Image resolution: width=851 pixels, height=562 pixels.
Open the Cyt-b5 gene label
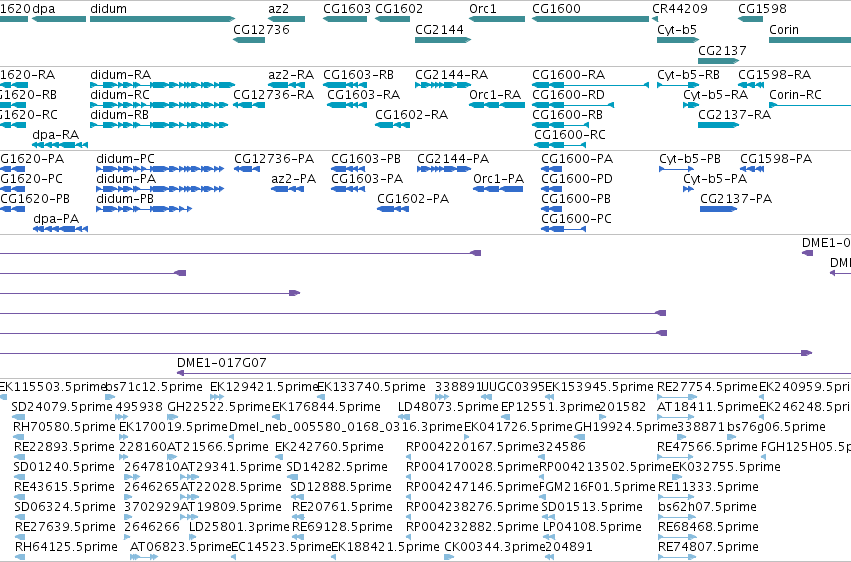coord(677,30)
